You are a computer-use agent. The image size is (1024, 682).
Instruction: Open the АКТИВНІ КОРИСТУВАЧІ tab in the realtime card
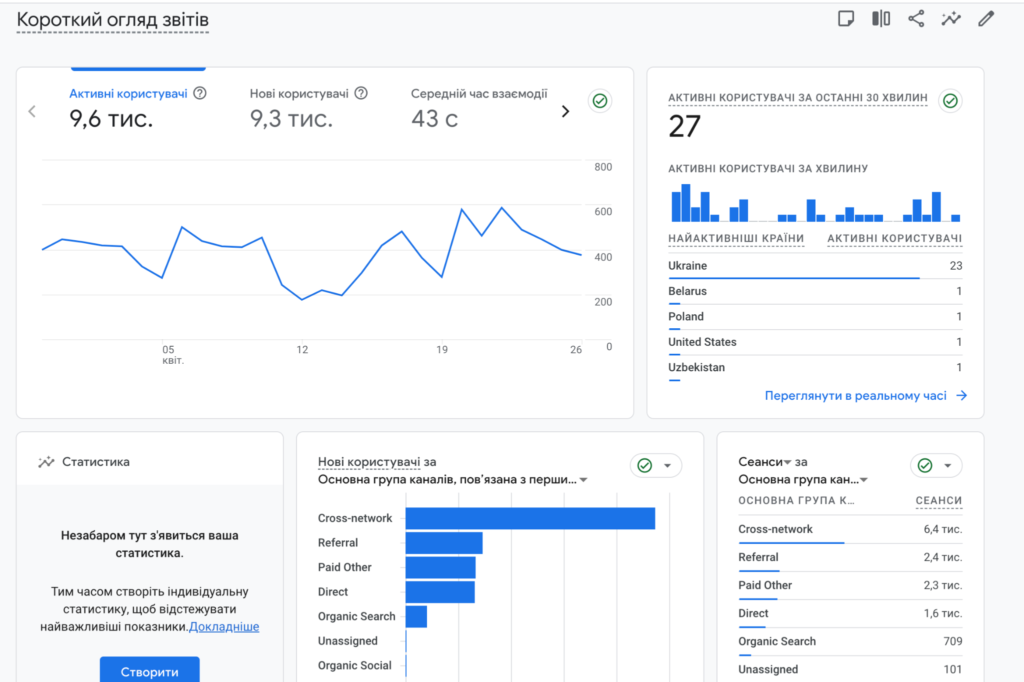[893, 238]
